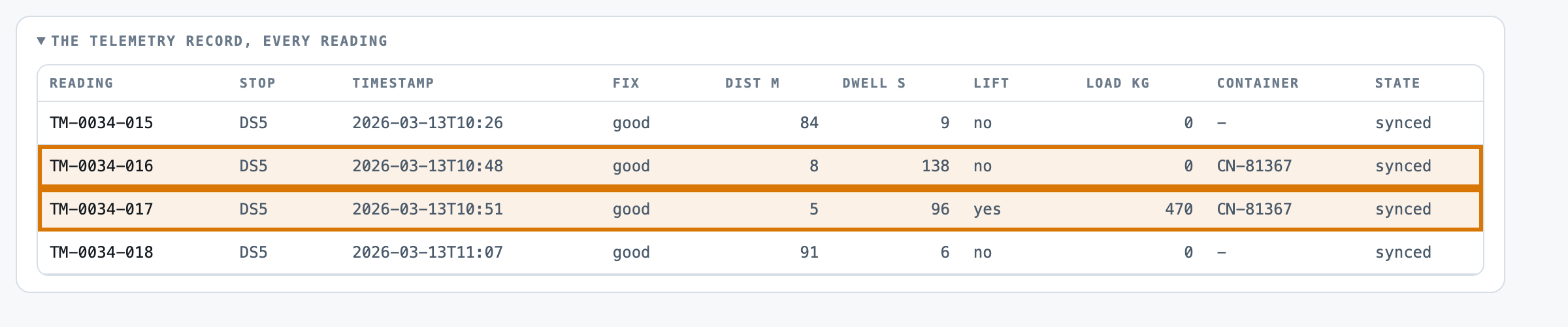
Task: Click the LOAD KG column header
Action: (x=1117, y=83)
